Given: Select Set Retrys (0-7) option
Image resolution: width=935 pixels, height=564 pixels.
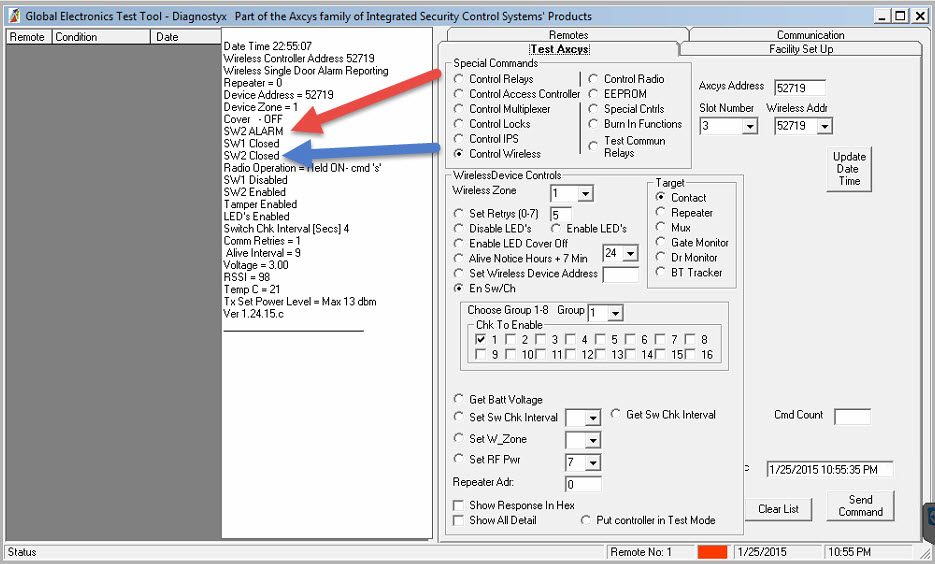Looking at the screenshot, I should coord(459,213).
